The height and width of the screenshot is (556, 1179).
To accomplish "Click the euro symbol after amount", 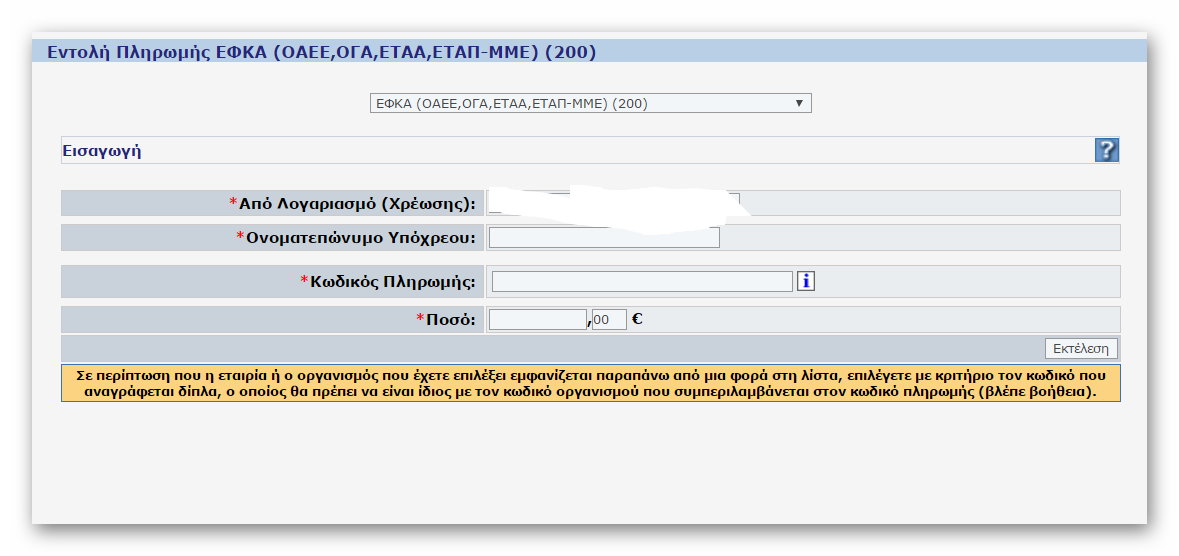I will coord(637,319).
